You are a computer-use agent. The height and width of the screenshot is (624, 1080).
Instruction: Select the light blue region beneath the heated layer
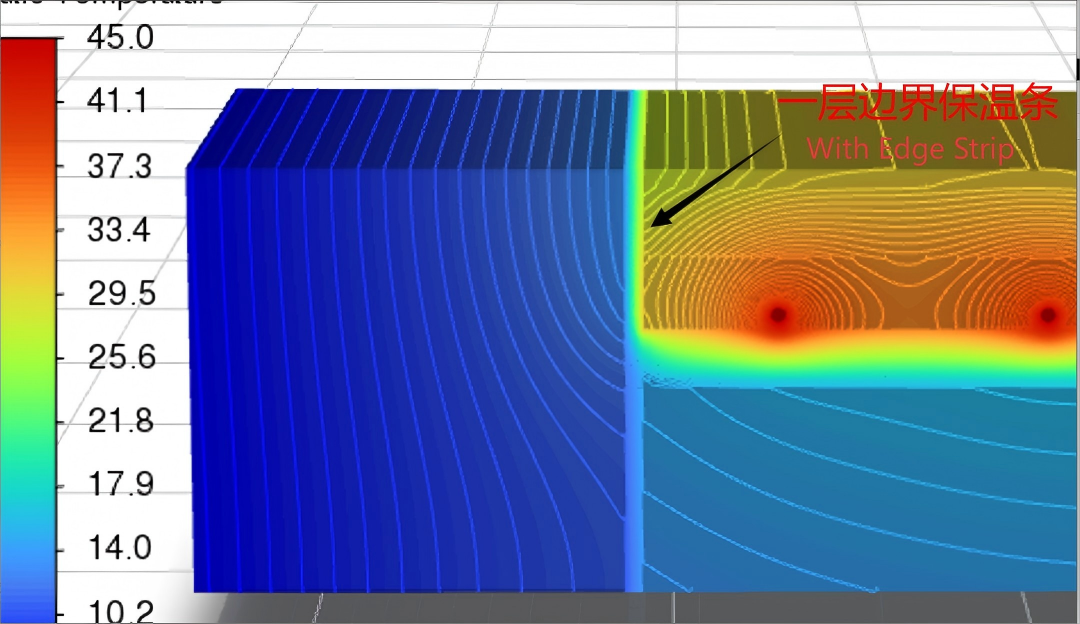[x=858, y=489]
